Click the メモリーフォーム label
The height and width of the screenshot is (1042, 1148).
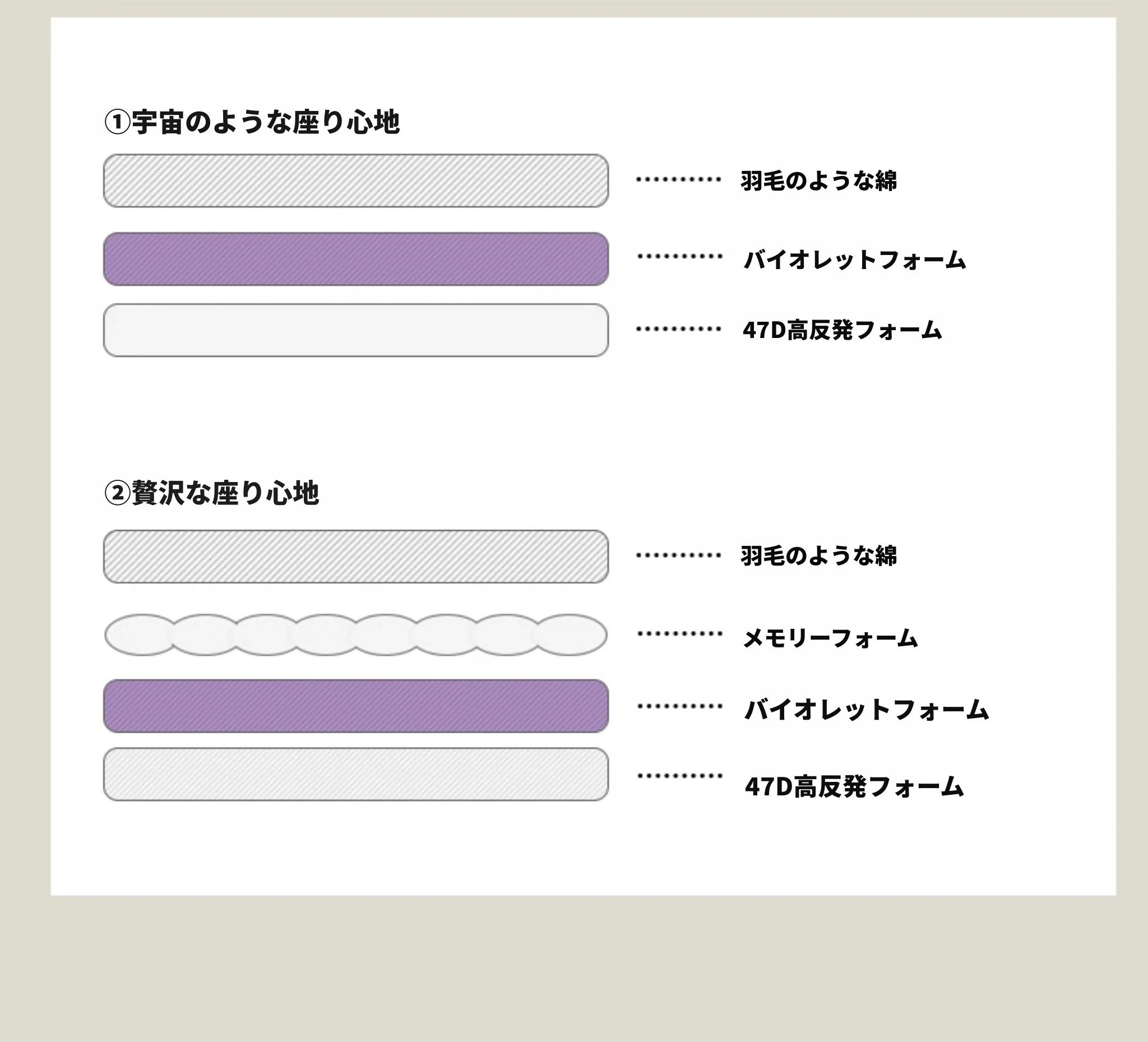(830, 638)
